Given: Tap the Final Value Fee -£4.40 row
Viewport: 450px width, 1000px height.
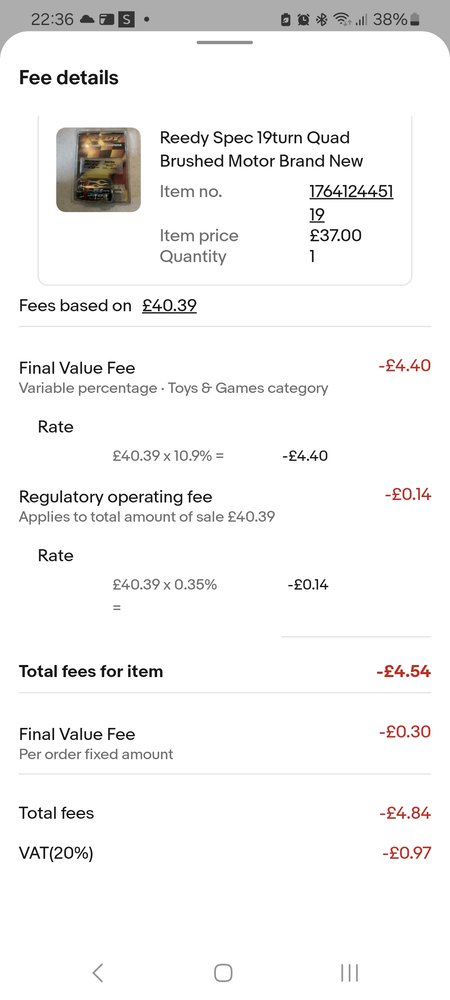Looking at the screenshot, I should (225, 377).
